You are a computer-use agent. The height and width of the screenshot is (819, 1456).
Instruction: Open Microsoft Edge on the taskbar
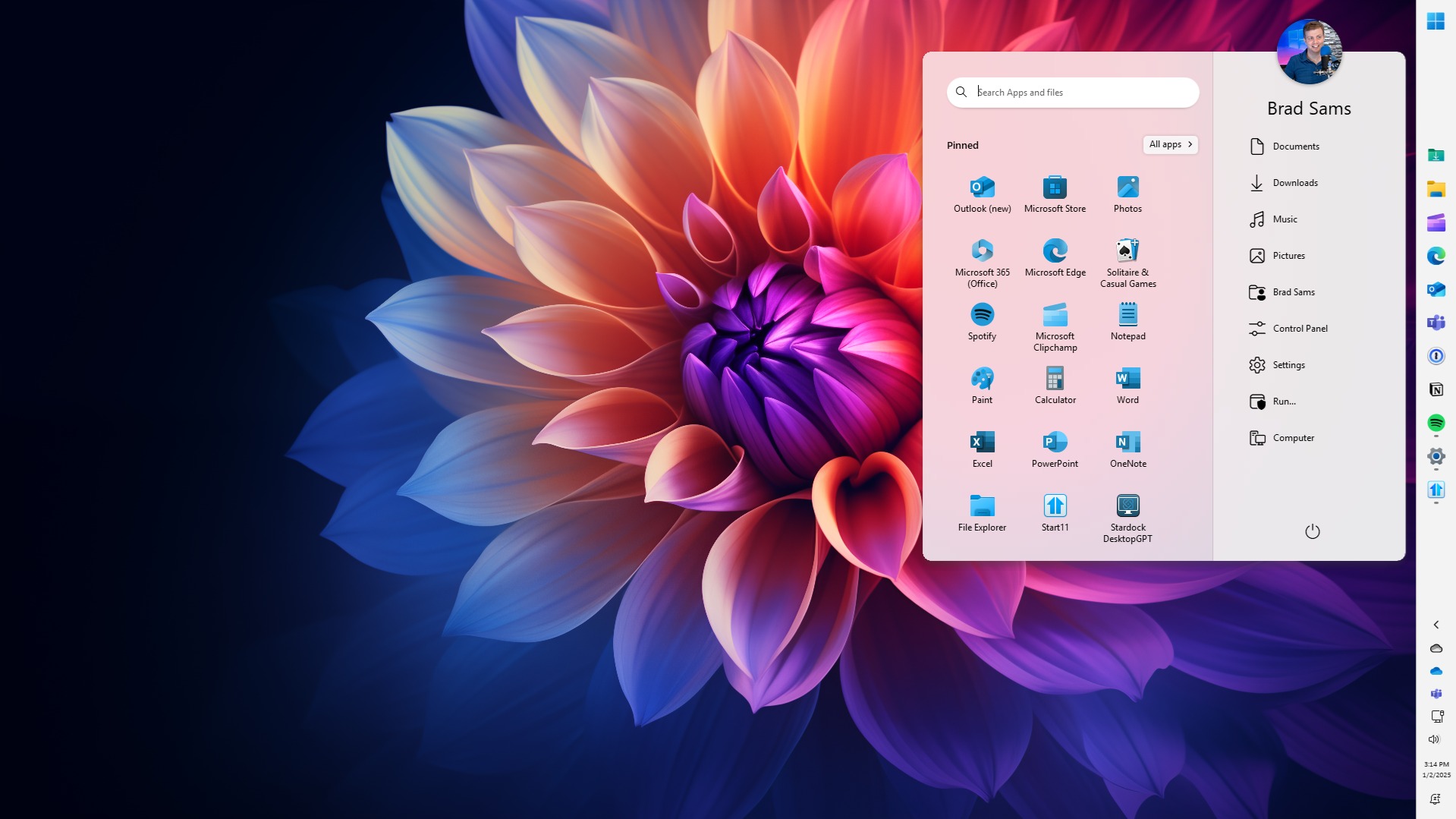[x=1436, y=256]
